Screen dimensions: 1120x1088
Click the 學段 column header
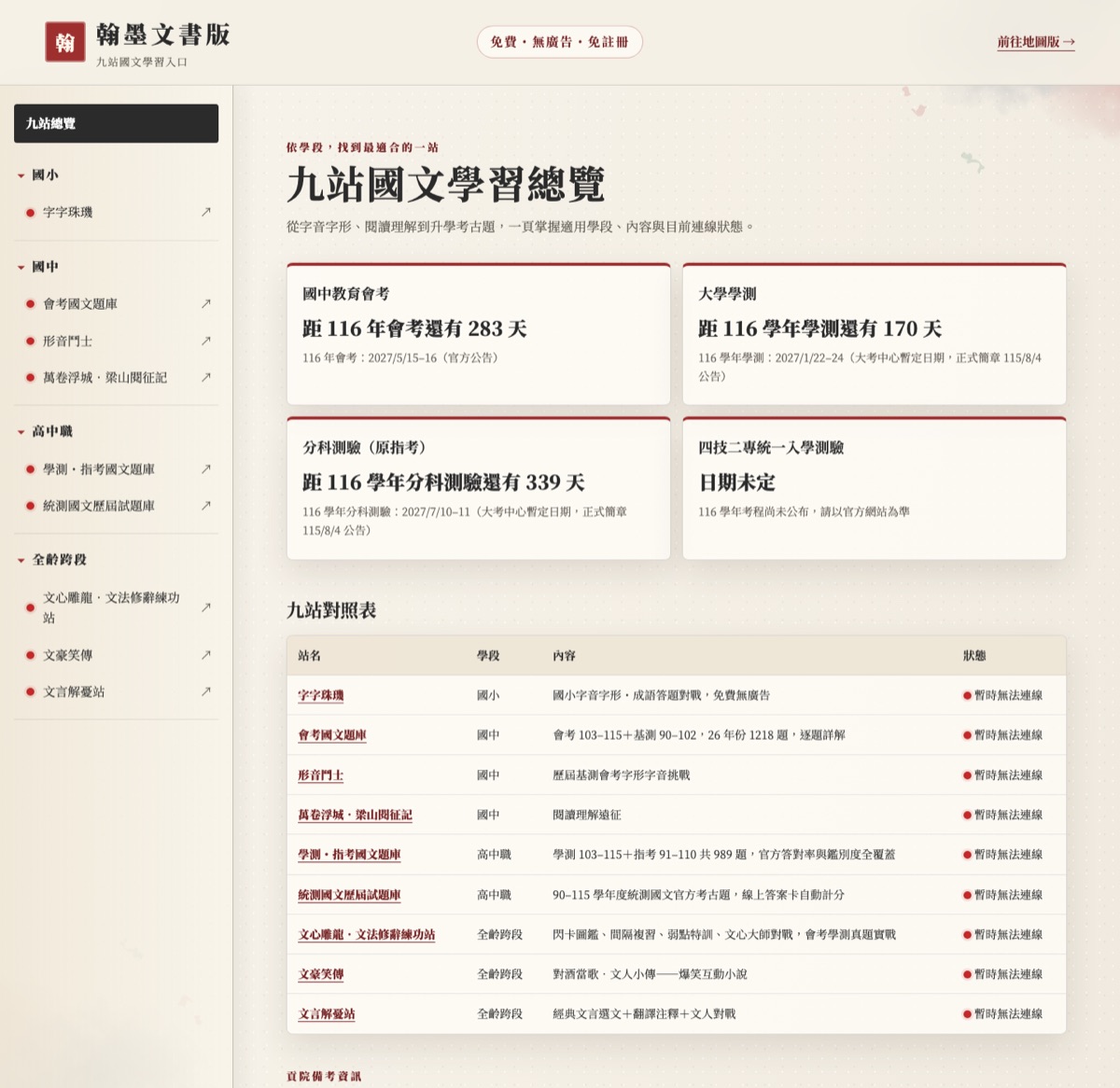(488, 656)
